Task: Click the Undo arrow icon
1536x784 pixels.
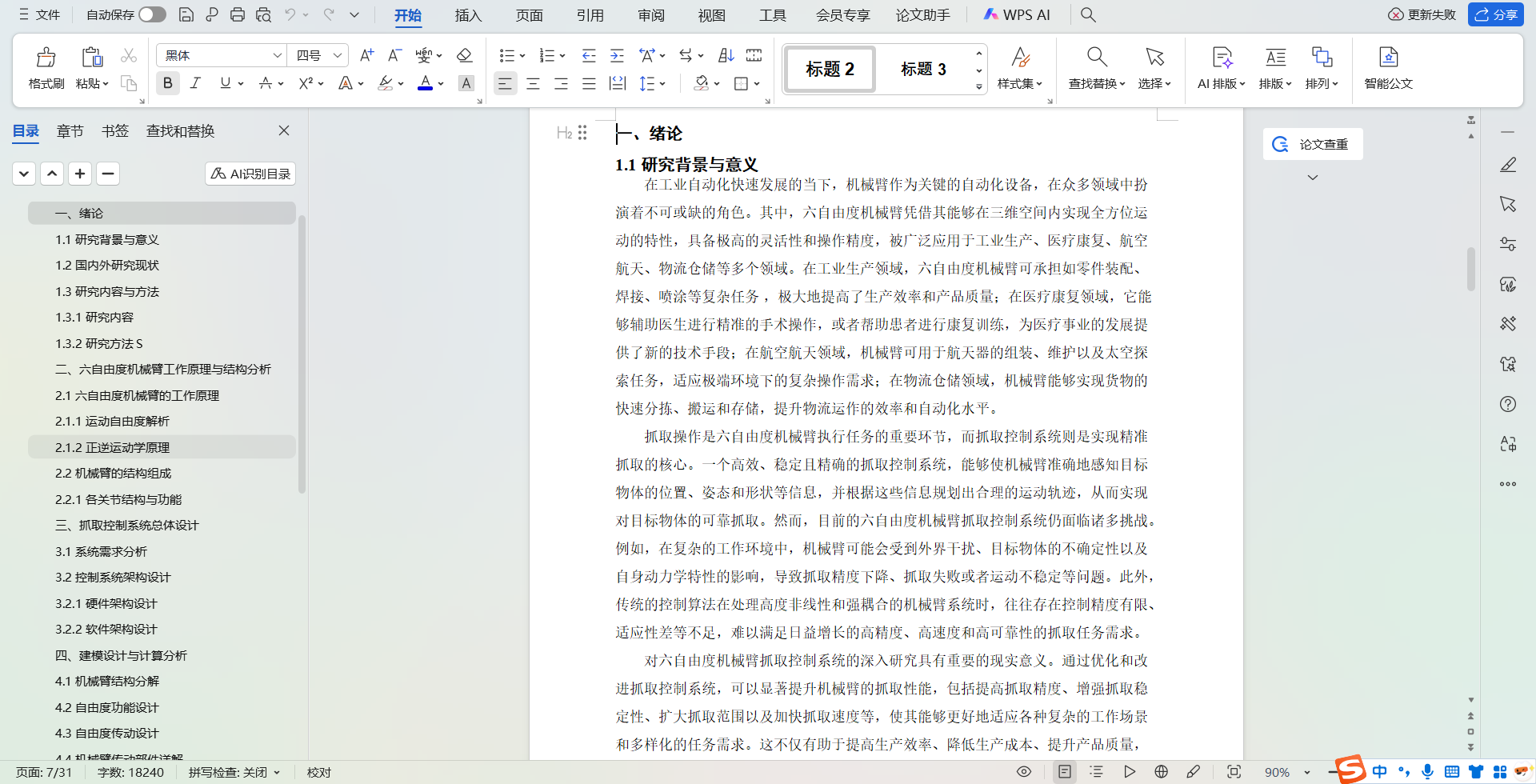Action: (x=290, y=14)
